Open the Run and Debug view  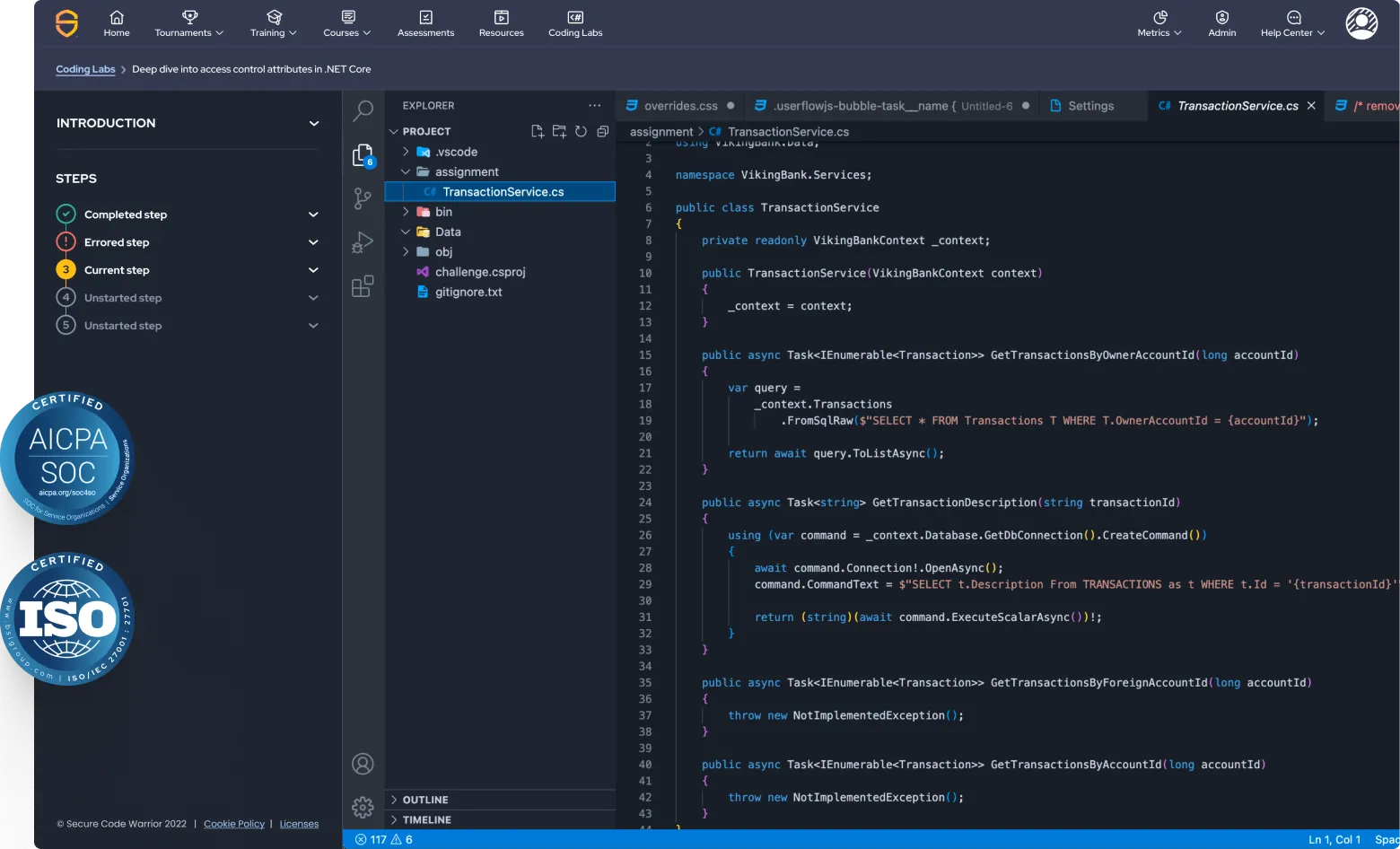click(x=363, y=242)
